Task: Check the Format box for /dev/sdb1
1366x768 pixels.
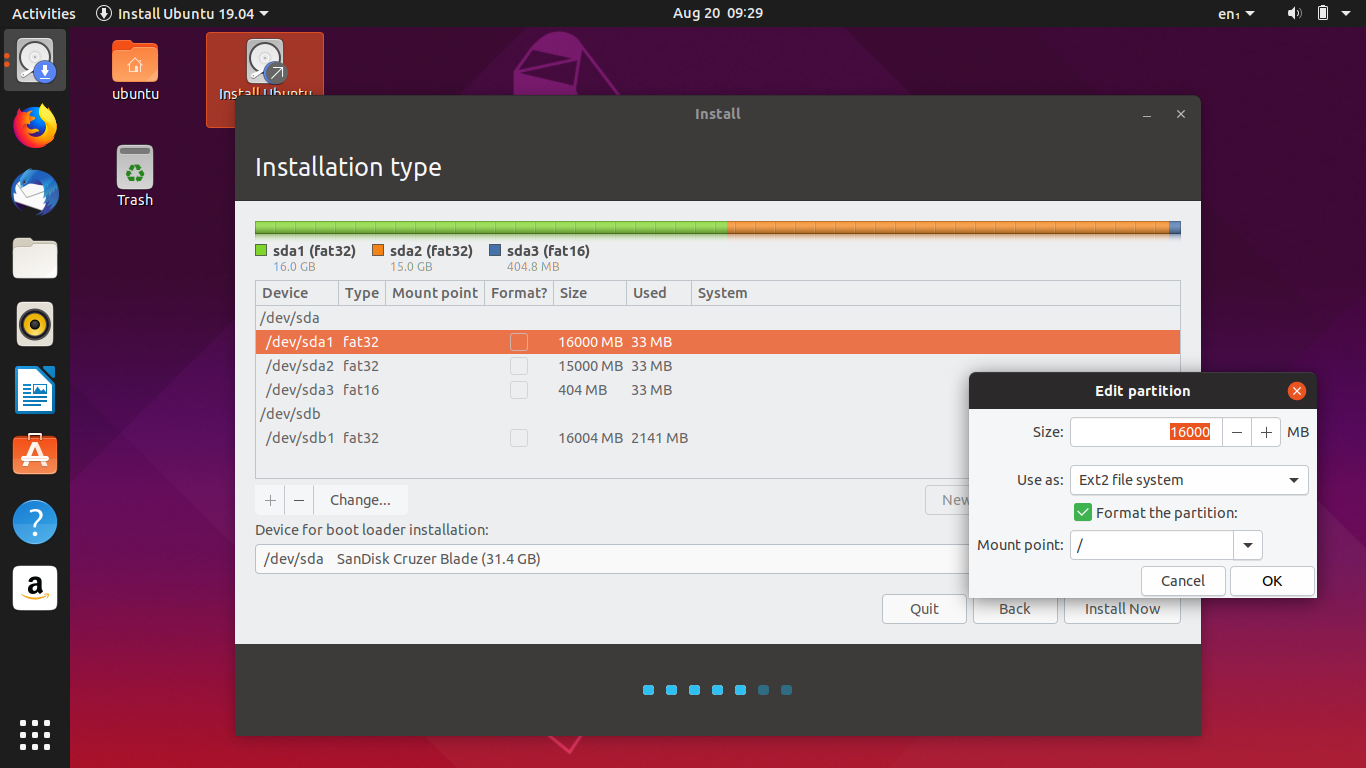Action: point(519,438)
